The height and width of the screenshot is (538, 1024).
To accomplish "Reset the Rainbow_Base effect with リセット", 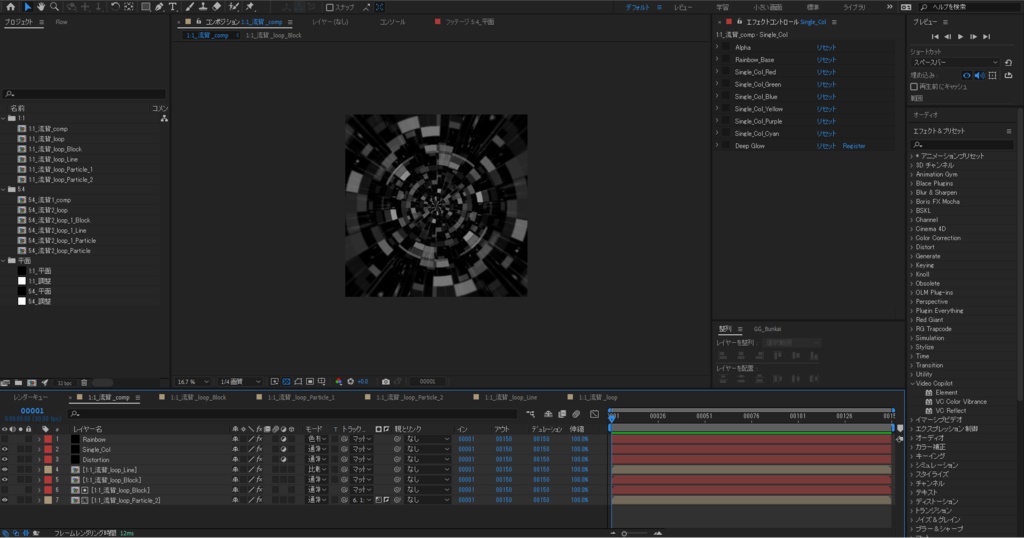I will tap(826, 59).
